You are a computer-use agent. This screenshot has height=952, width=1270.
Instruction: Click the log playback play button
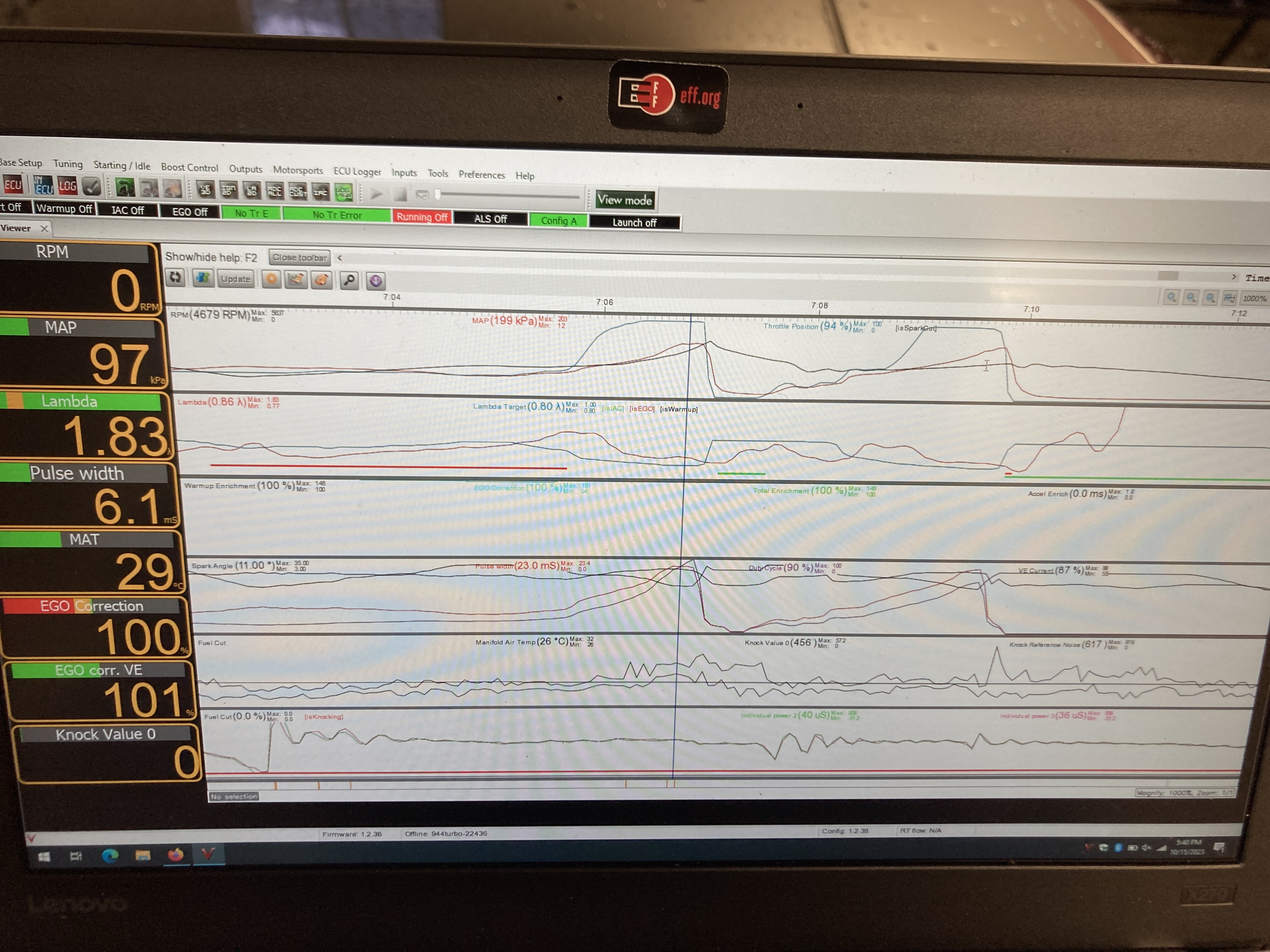[377, 194]
